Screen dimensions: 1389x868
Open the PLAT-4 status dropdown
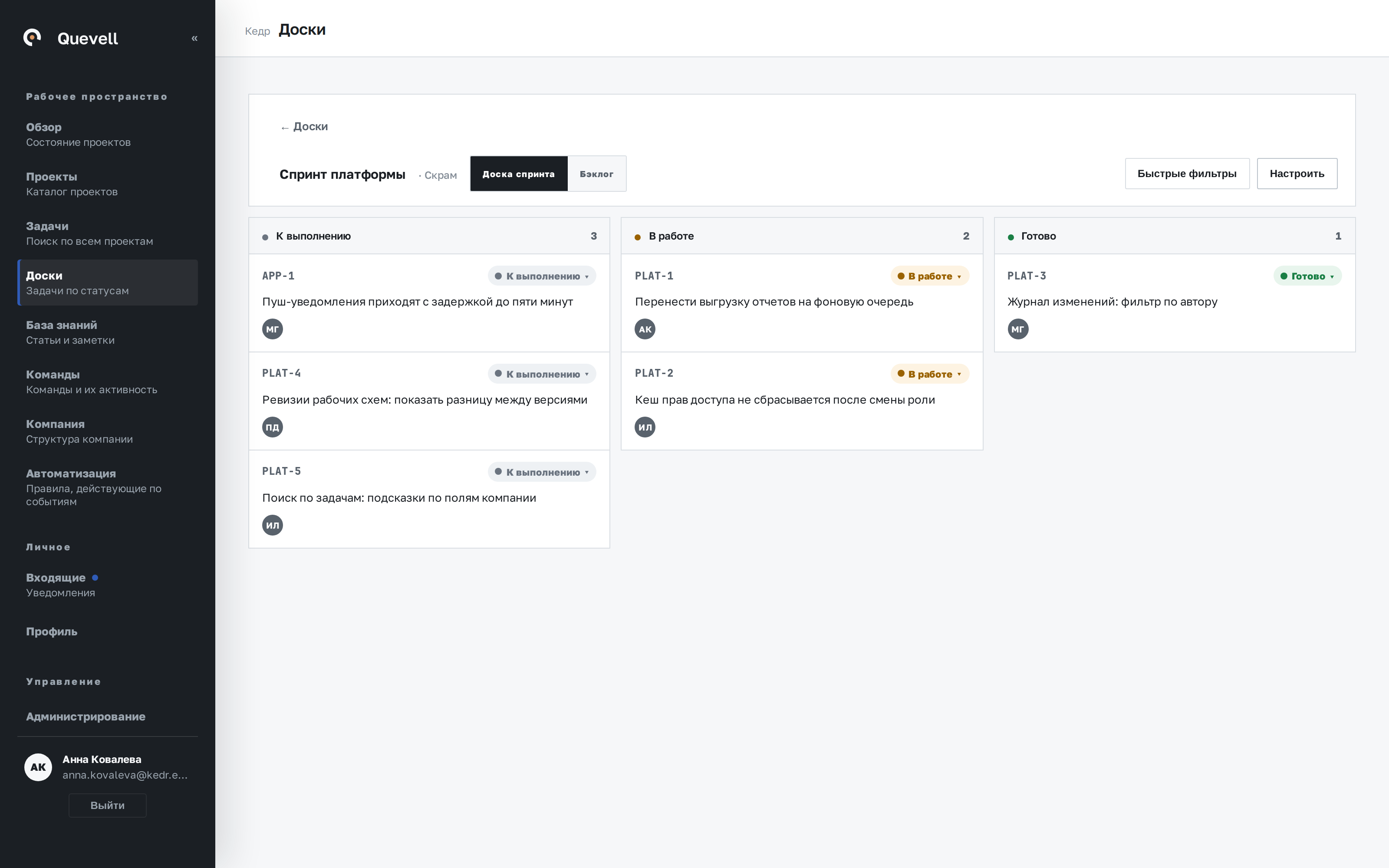coord(542,374)
